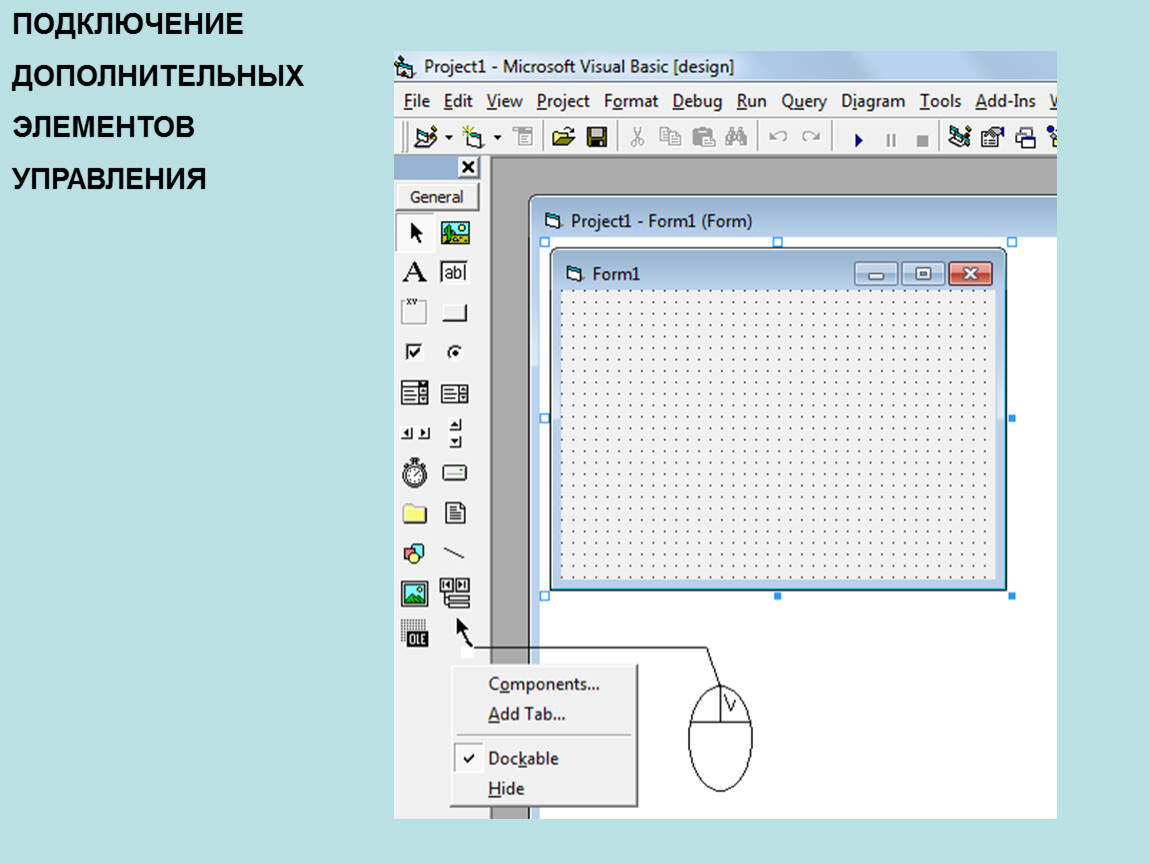Click the General tab of the toolbox
Image resolution: width=1150 pixels, height=864 pixels.
pyautogui.click(x=436, y=197)
